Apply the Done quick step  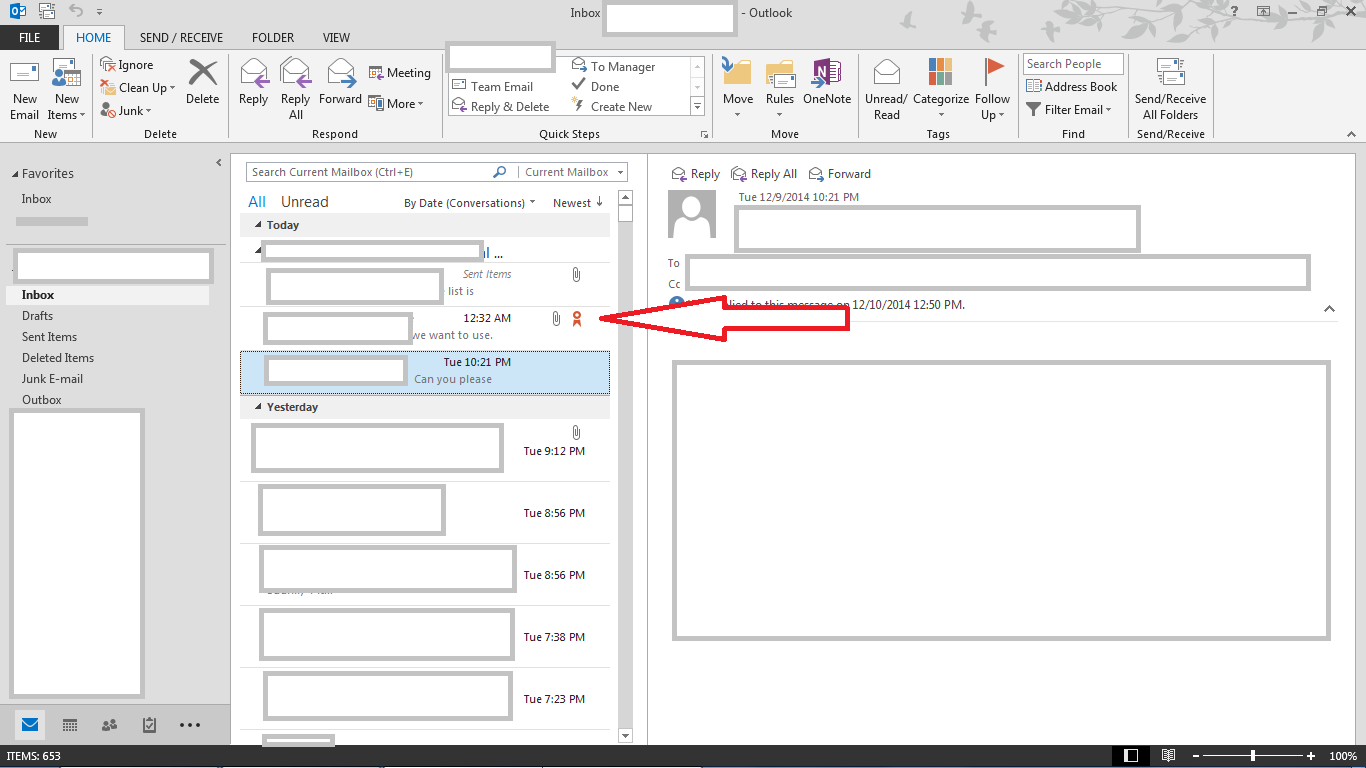pyautogui.click(x=596, y=87)
